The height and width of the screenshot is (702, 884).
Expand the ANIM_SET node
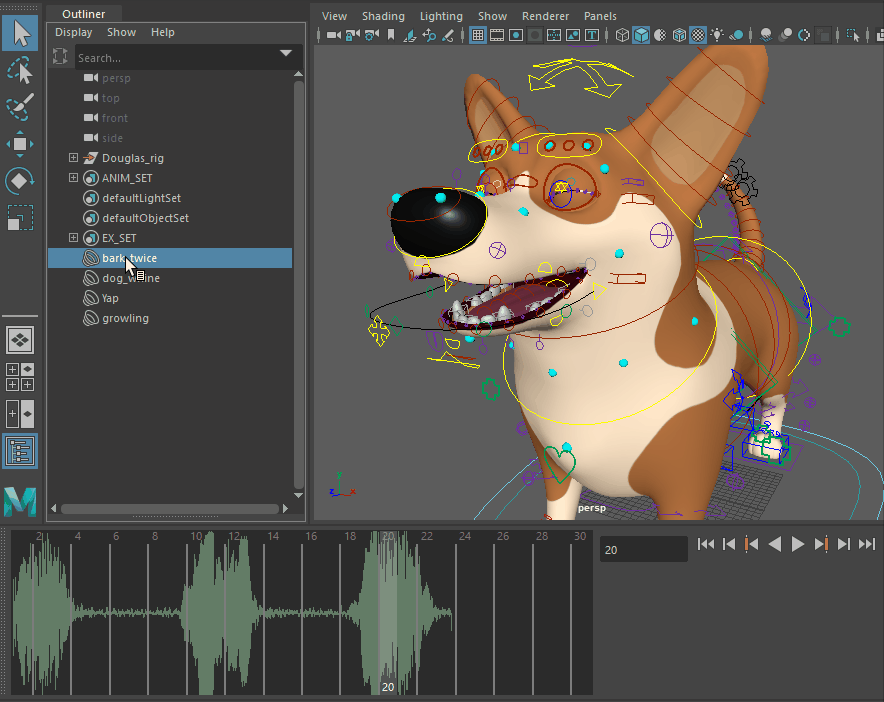[73, 178]
